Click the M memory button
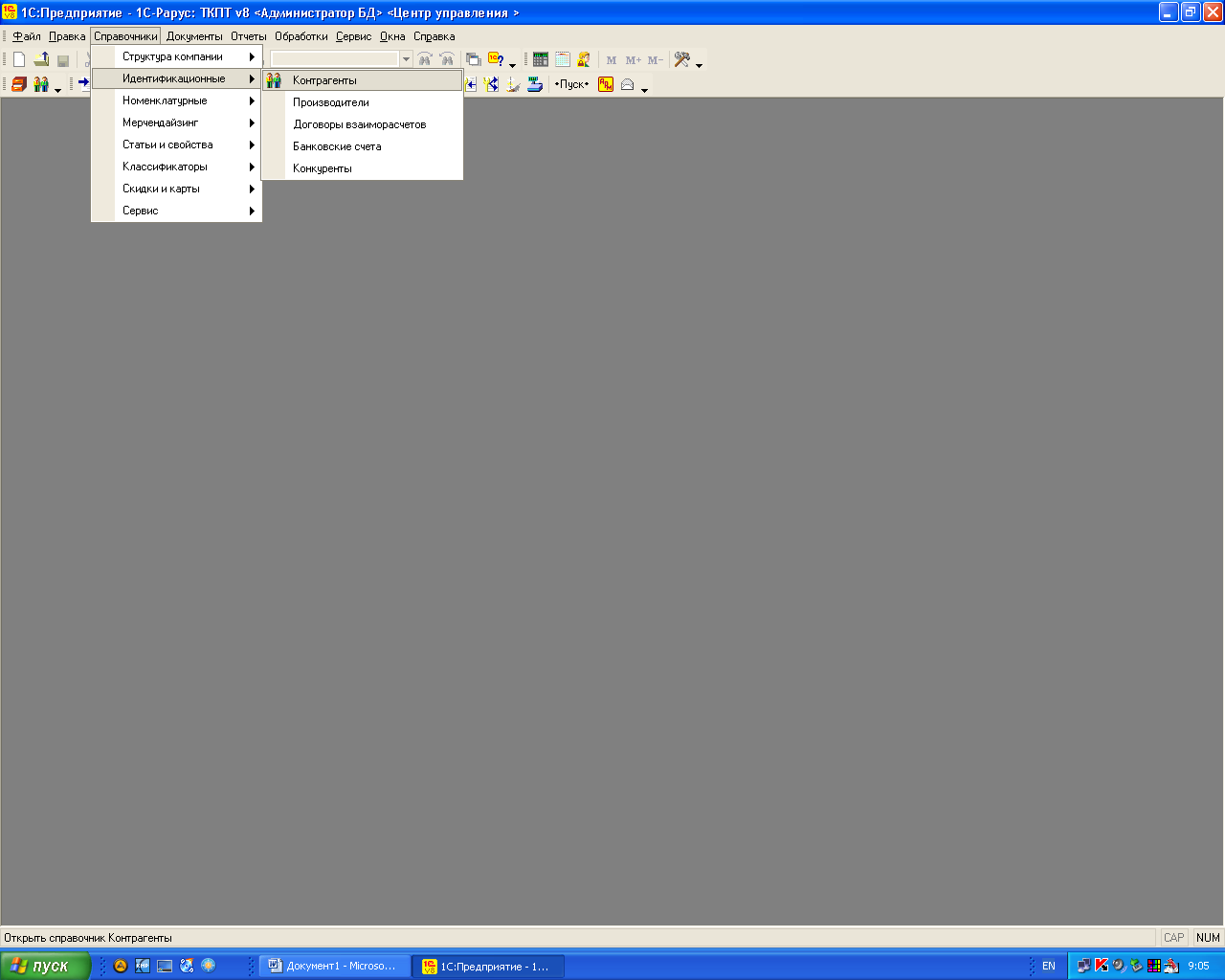The image size is (1225, 980). pyautogui.click(x=612, y=60)
